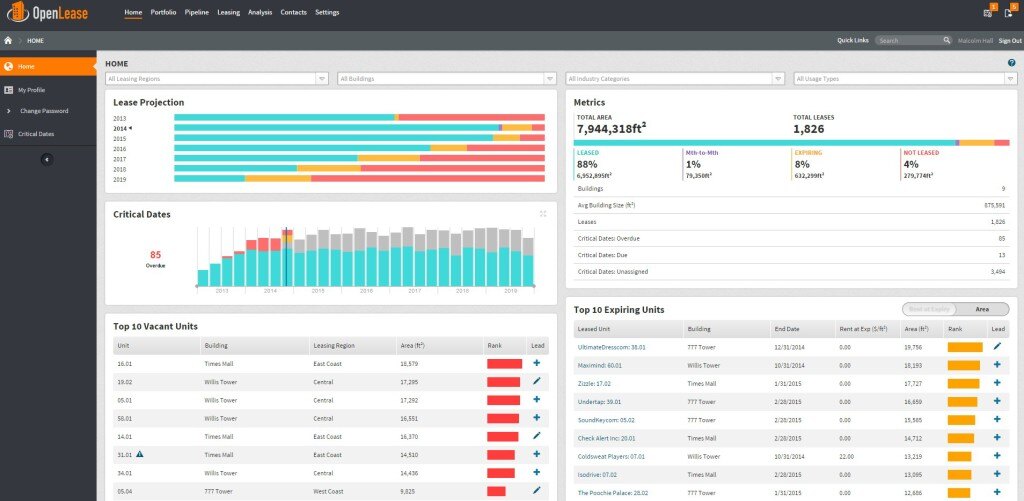Edit lead for UltimateDresscom pencil icon
This screenshot has height=501, width=1024.
[997, 346]
